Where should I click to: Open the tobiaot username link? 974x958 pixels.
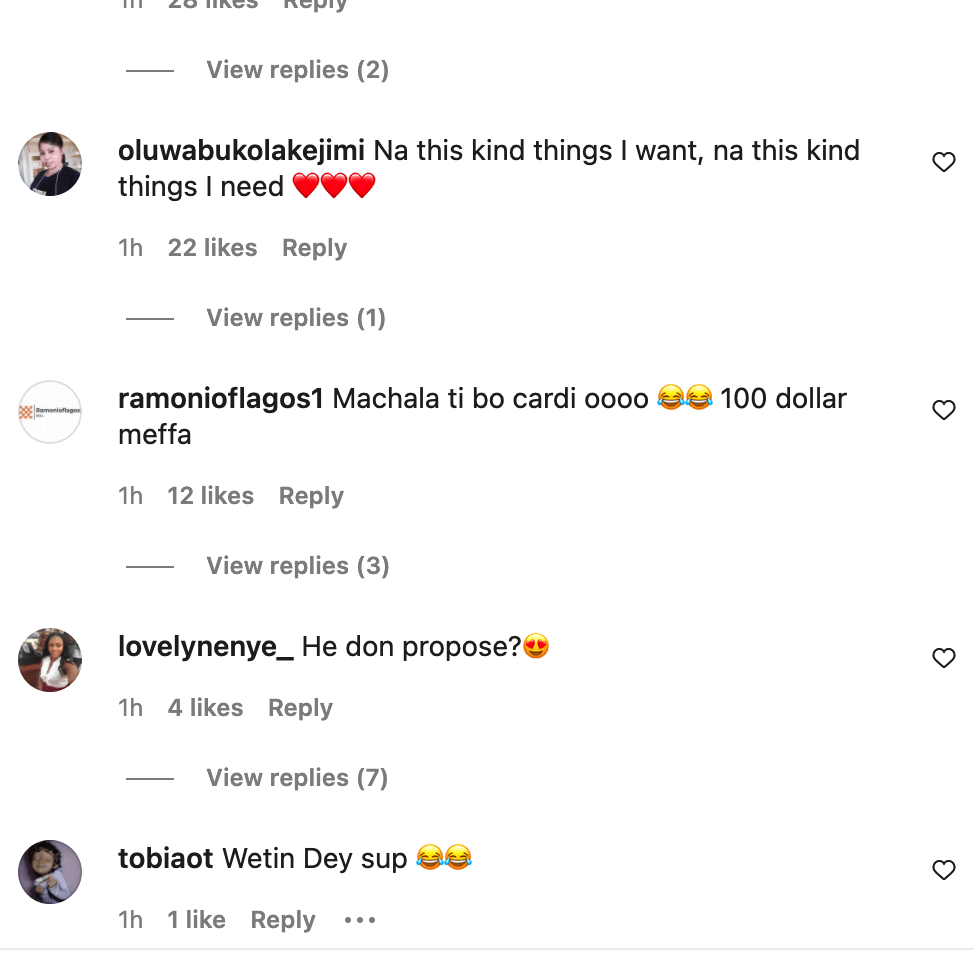pos(165,858)
